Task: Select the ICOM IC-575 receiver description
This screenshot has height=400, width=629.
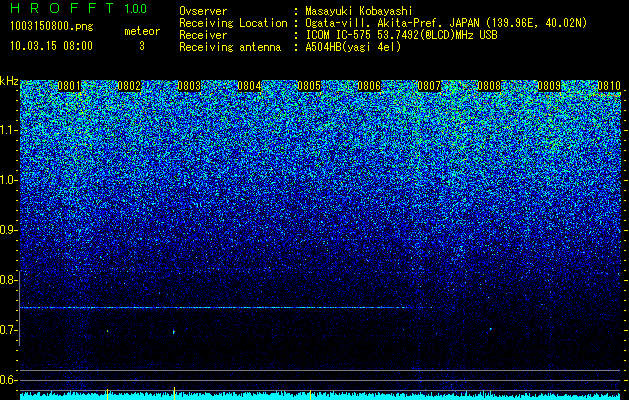Action: coord(401,35)
